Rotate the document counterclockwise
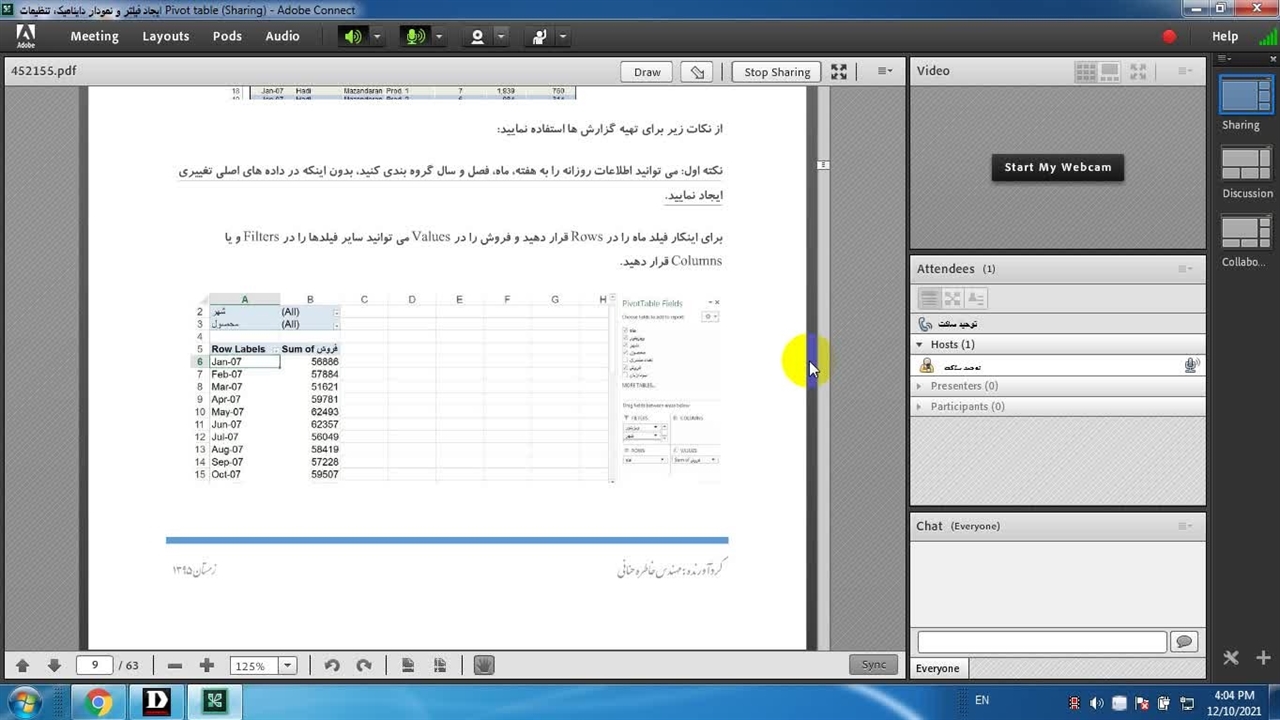Viewport: 1280px width, 720px height. point(332,665)
